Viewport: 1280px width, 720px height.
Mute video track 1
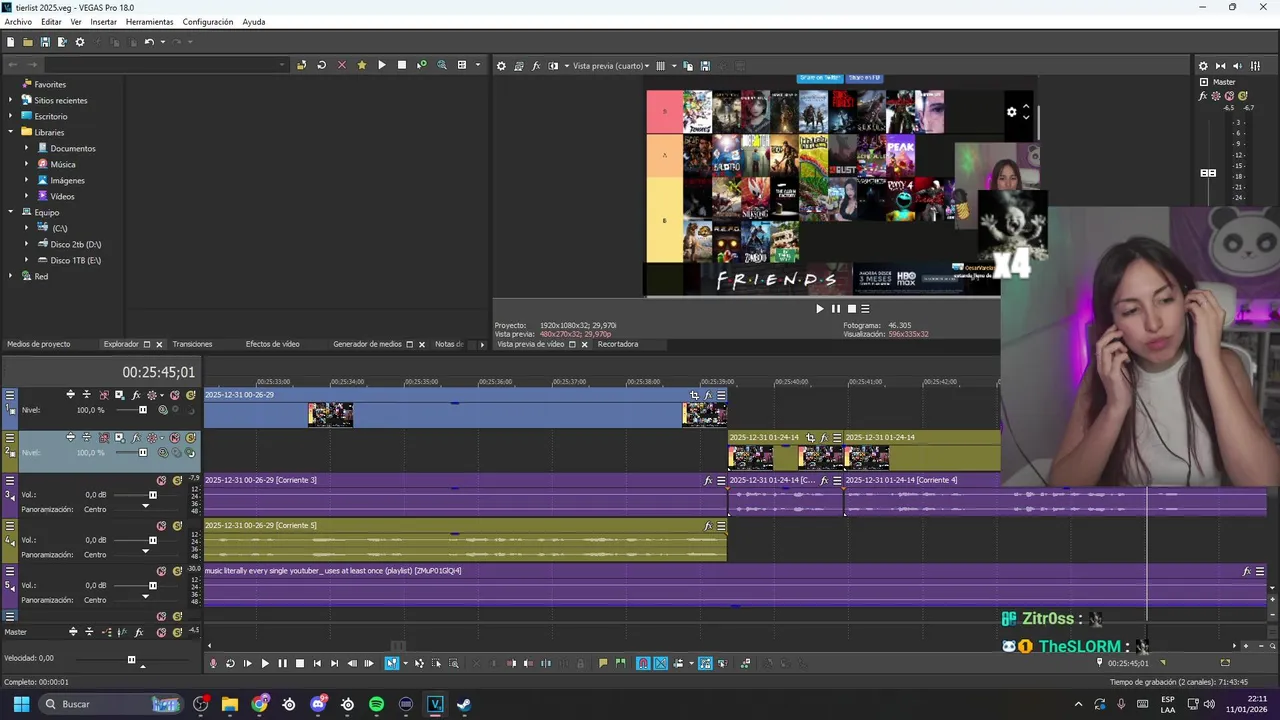(x=175, y=395)
